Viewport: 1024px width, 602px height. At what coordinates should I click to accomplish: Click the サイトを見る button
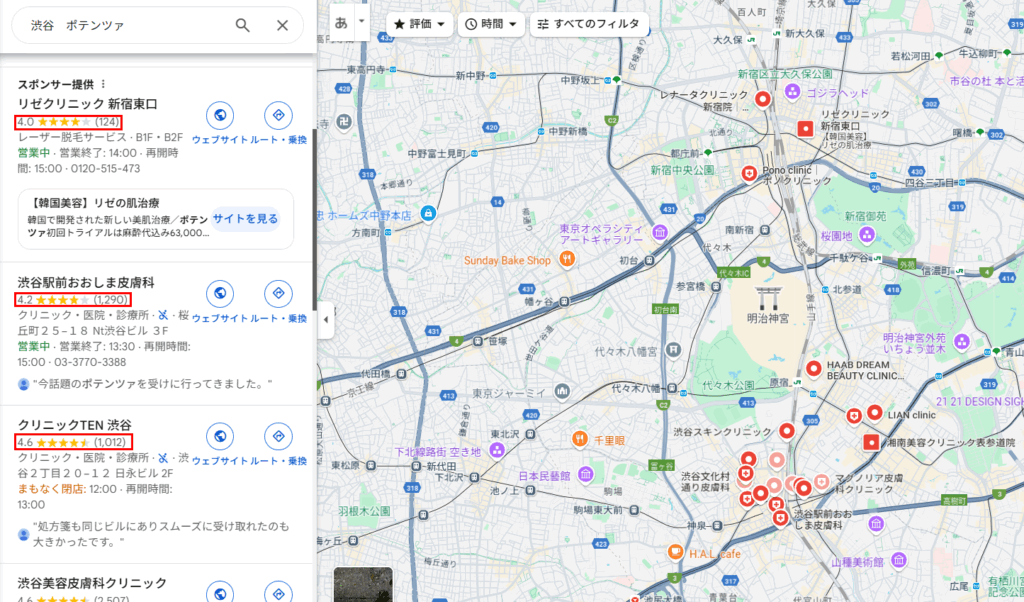[x=245, y=219]
